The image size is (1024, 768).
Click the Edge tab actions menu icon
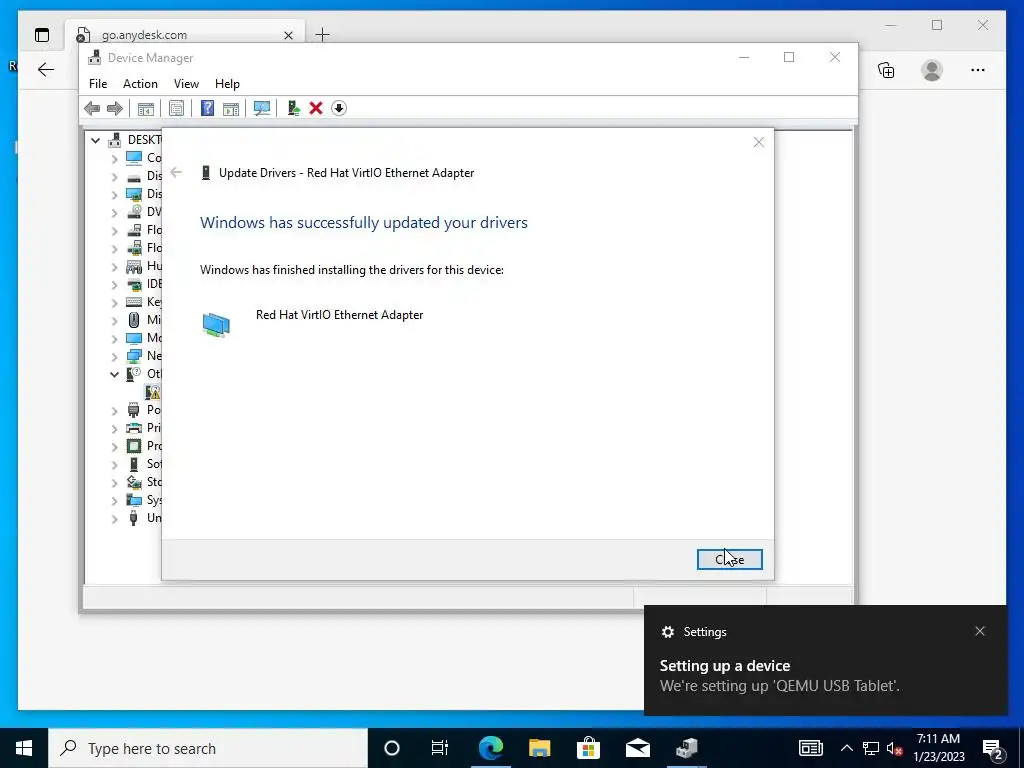click(42, 35)
